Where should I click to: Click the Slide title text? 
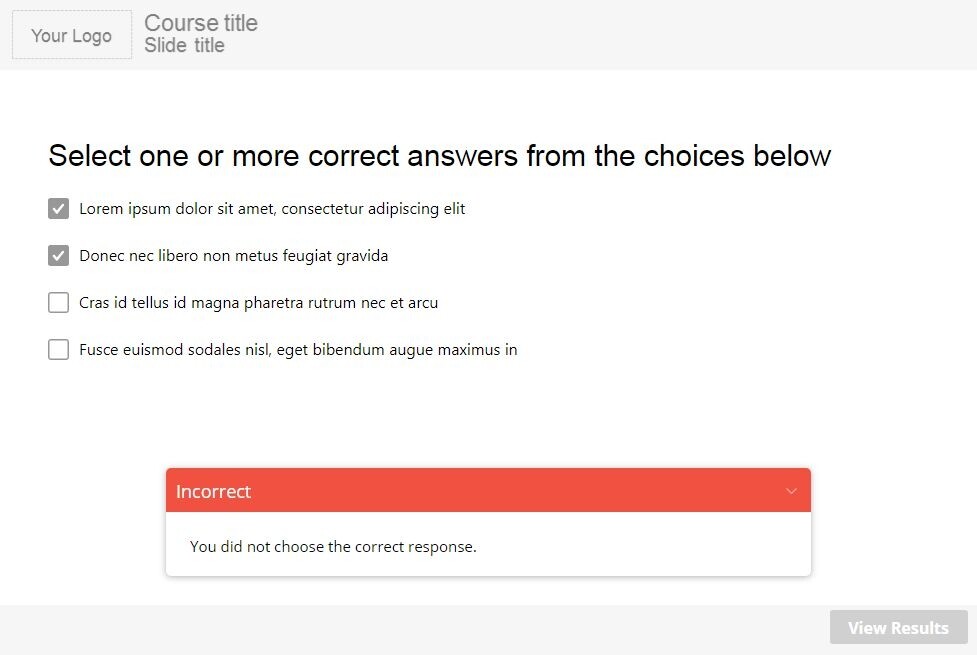click(x=184, y=46)
